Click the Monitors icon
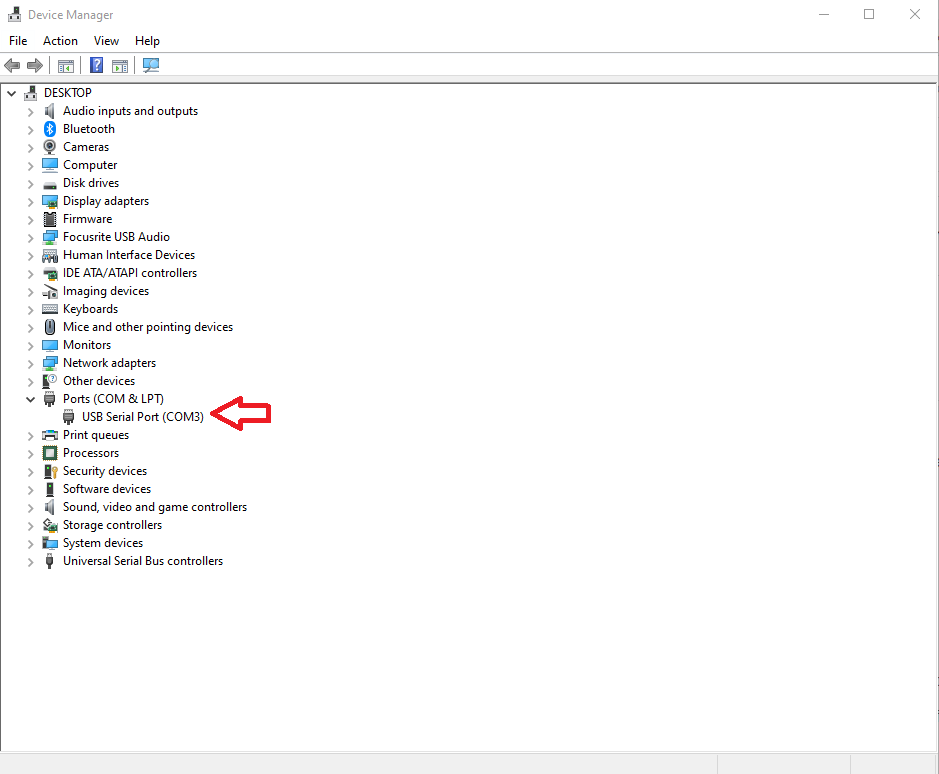The height and width of the screenshot is (774, 939). tap(50, 345)
